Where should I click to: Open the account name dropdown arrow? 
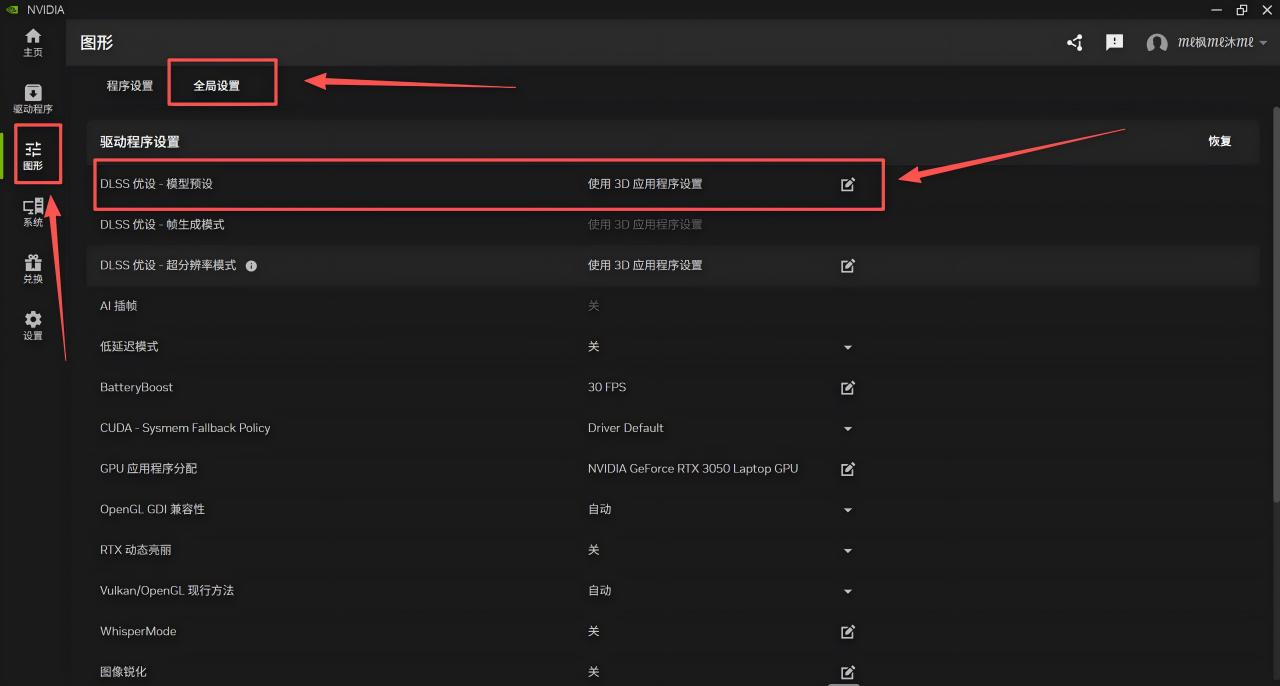coord(1263,43)
